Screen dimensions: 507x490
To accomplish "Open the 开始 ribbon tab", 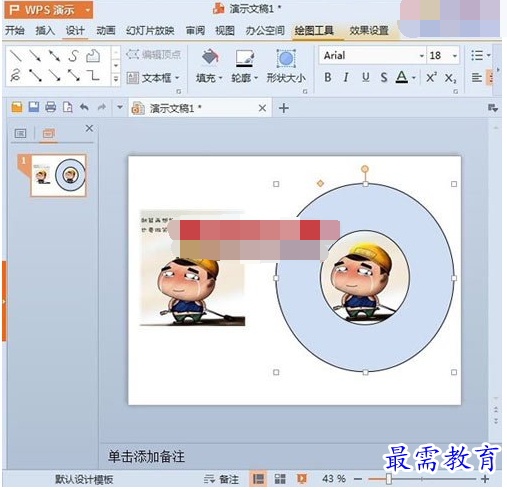I will point(15,31).
